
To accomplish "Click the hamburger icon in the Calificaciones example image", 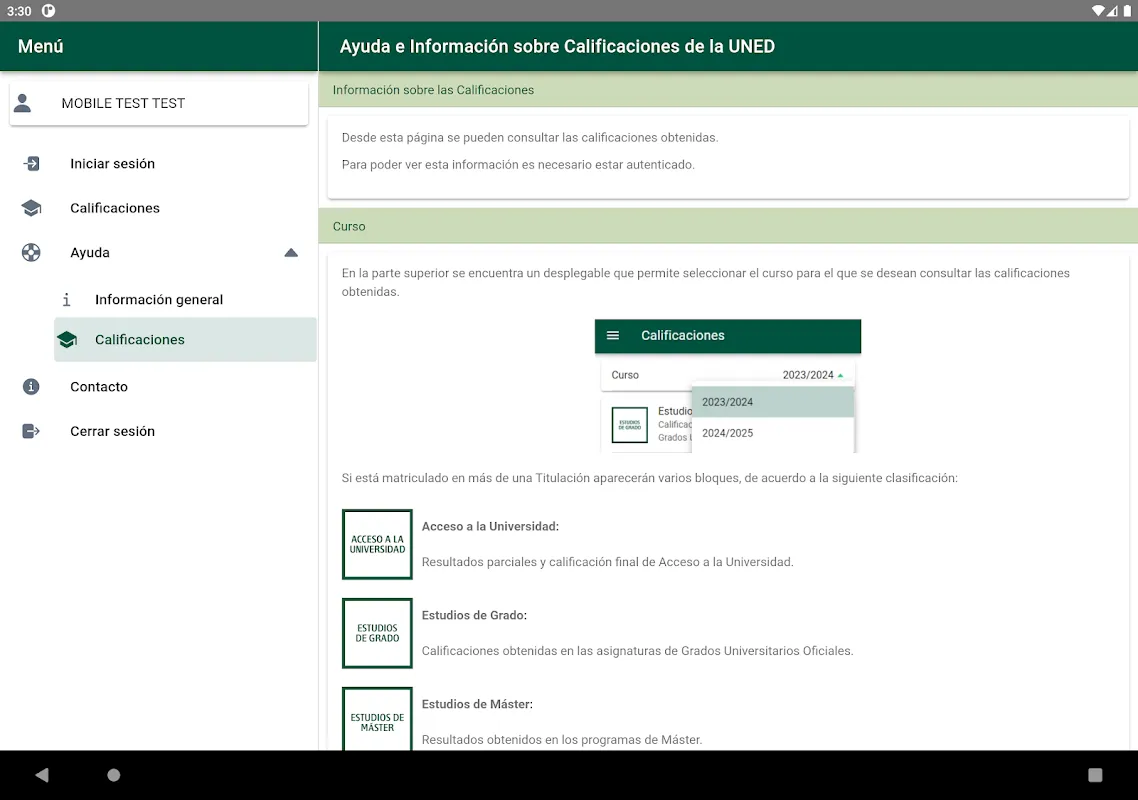I will click(613, 335).
